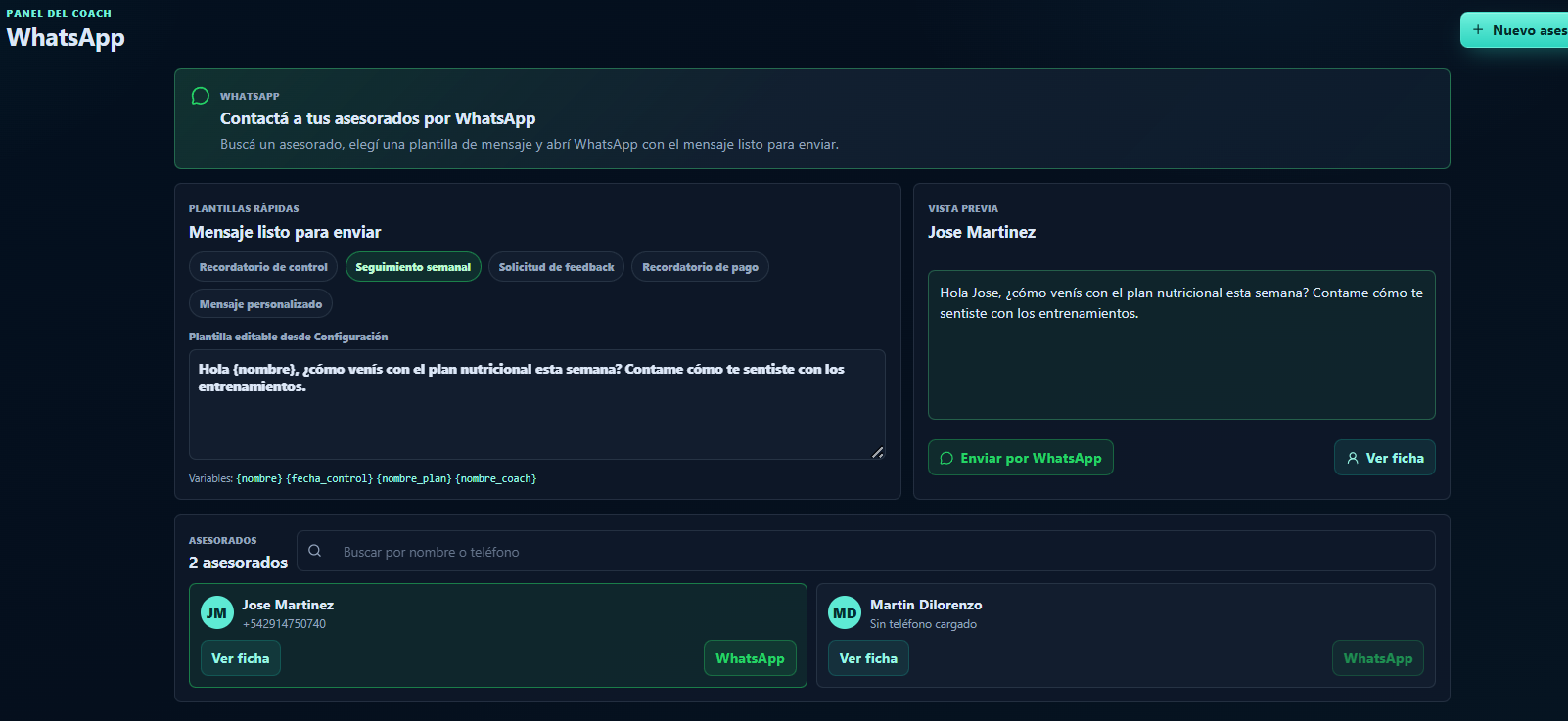Send message via Enviar por WhatsApp
The image size is (1568, 721).
[x=1021, y=458]
